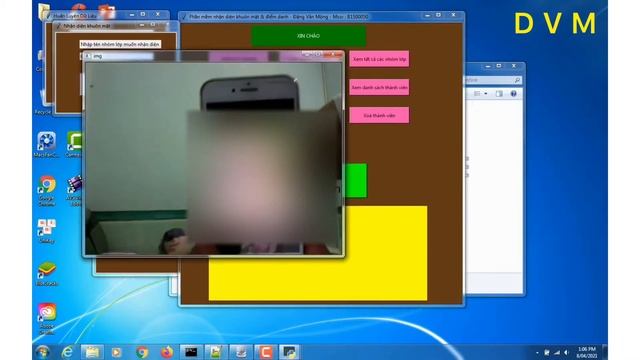Screen dimensions: 640x360
Task: Open the UniKey desktop shortcut
Action: pos(47,231)
